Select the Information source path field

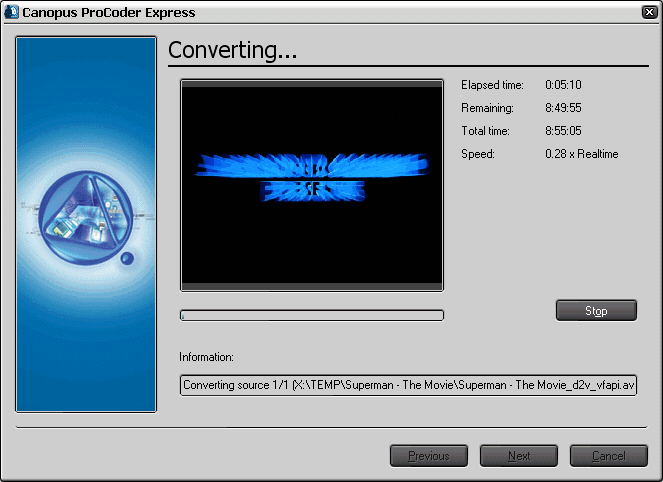(408, 385)
